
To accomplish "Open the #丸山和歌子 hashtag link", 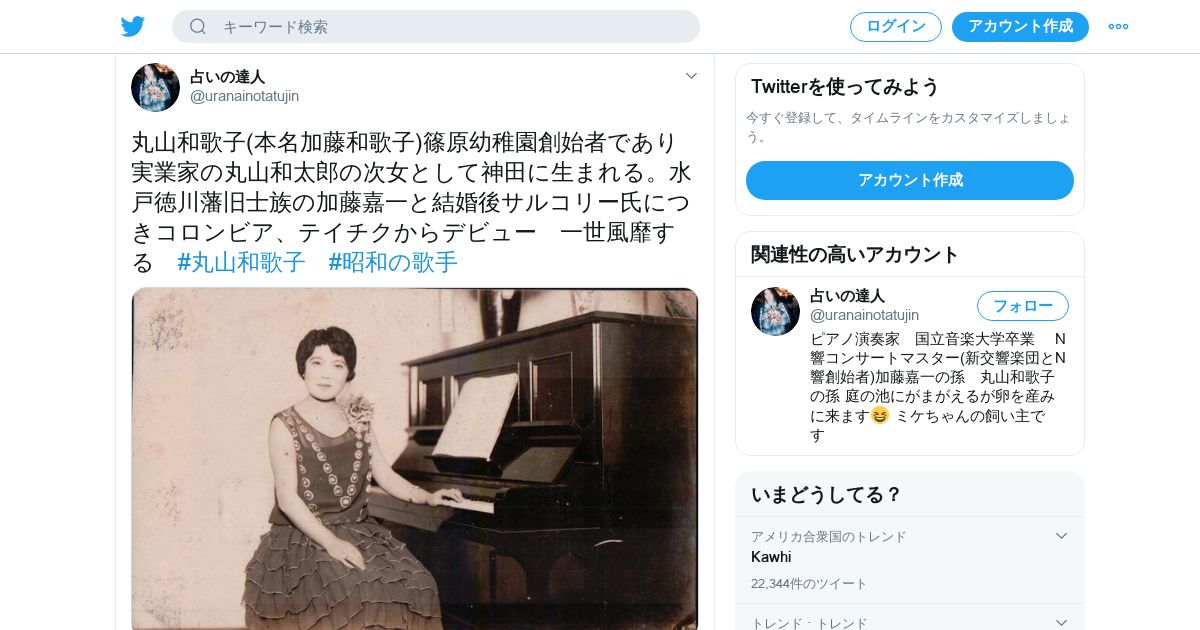I will pyautogui.click(x=241, y=263).
